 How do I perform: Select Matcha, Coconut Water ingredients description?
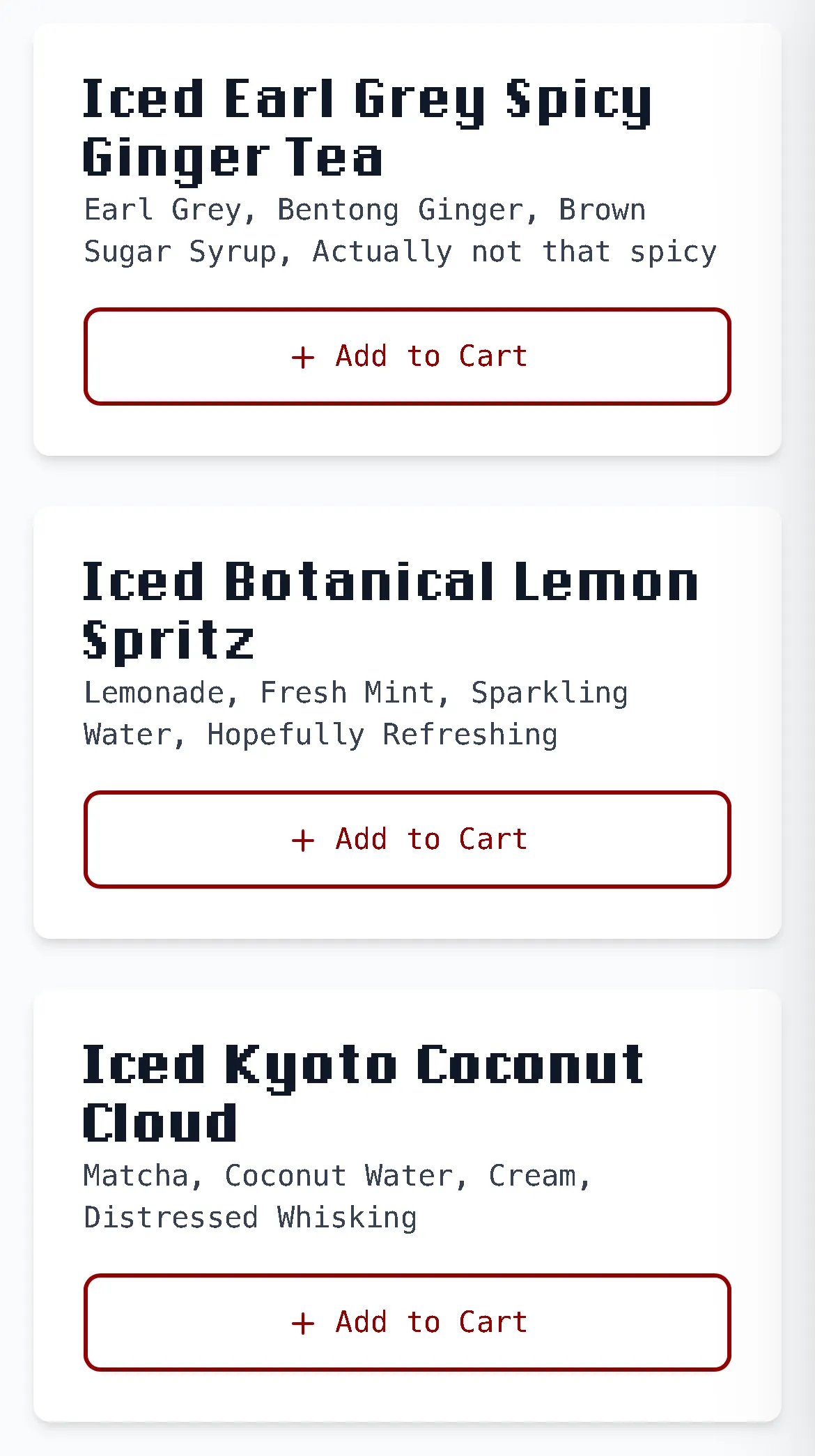coord(338,1197)
